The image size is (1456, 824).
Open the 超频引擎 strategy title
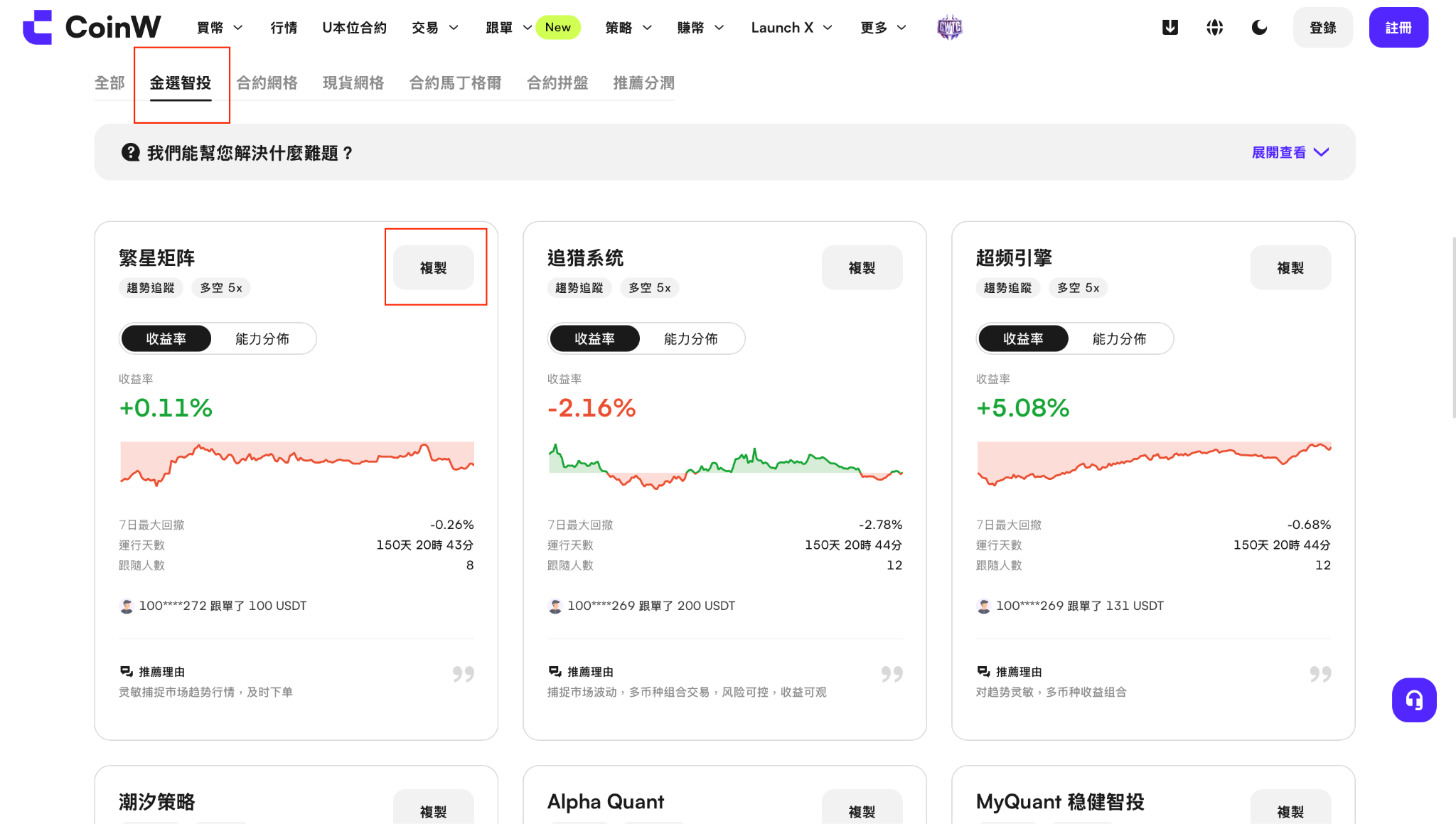pyautogui.click(x=1015, y=257)
